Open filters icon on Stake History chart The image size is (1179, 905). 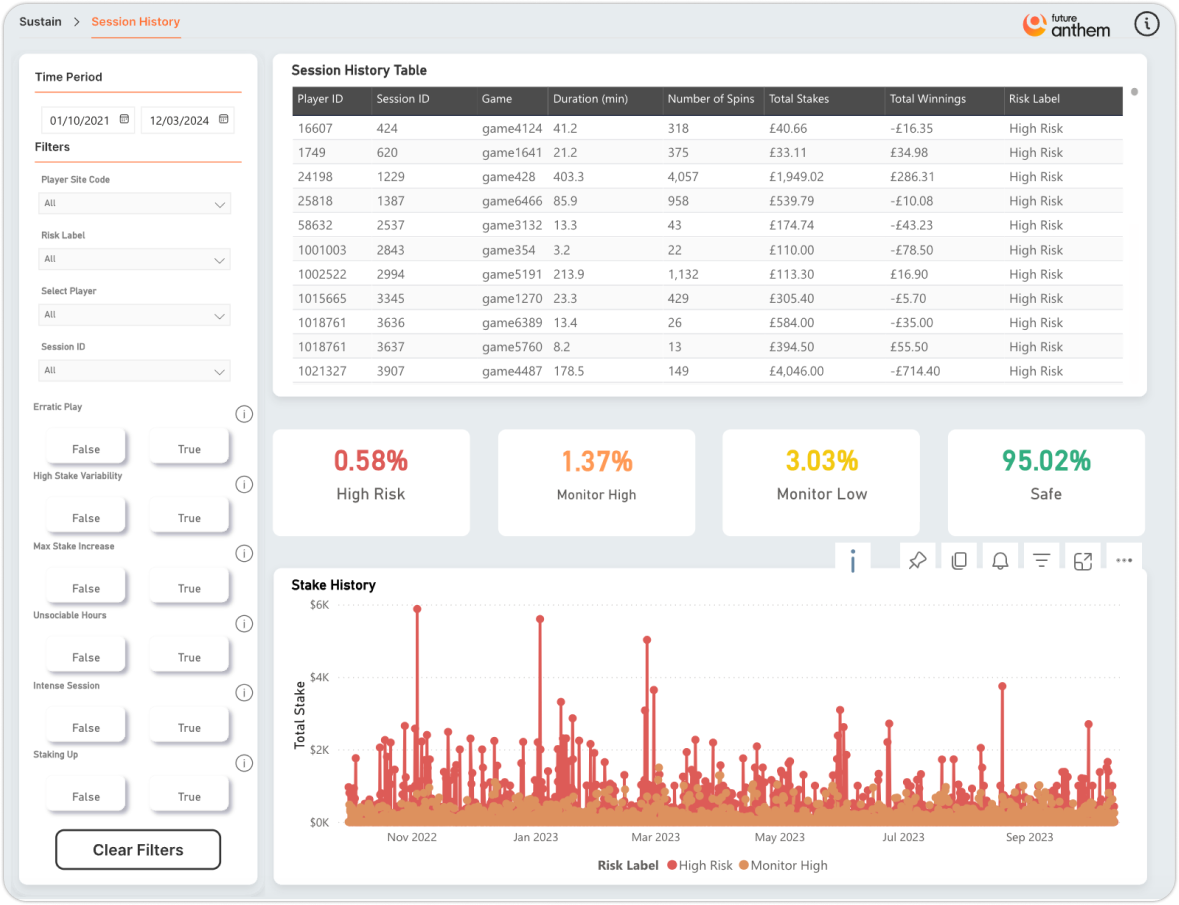(x=1041, y=561)
